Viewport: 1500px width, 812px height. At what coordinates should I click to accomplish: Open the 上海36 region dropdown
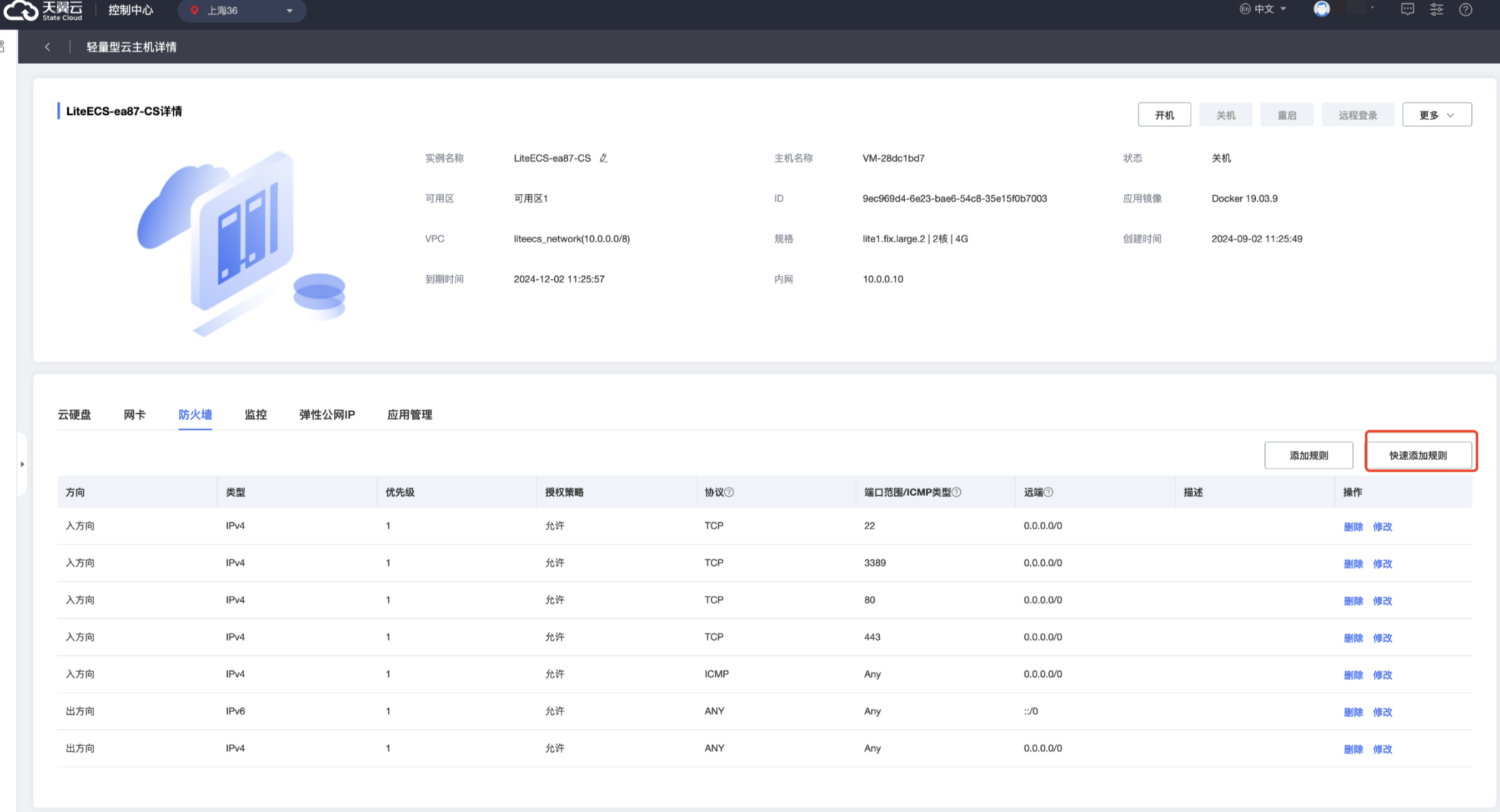tap(242, 10)
